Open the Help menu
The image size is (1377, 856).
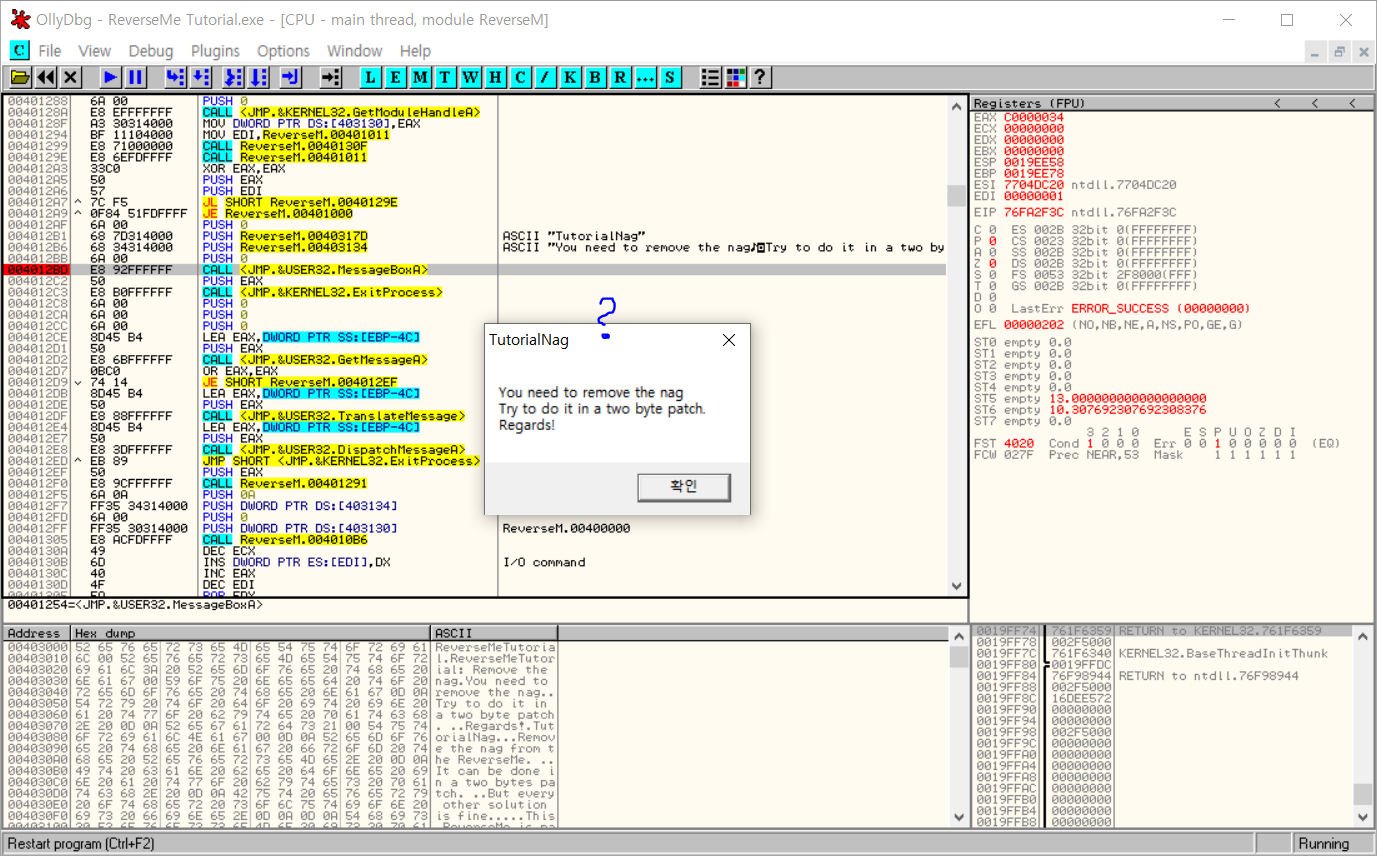[415, 51]
